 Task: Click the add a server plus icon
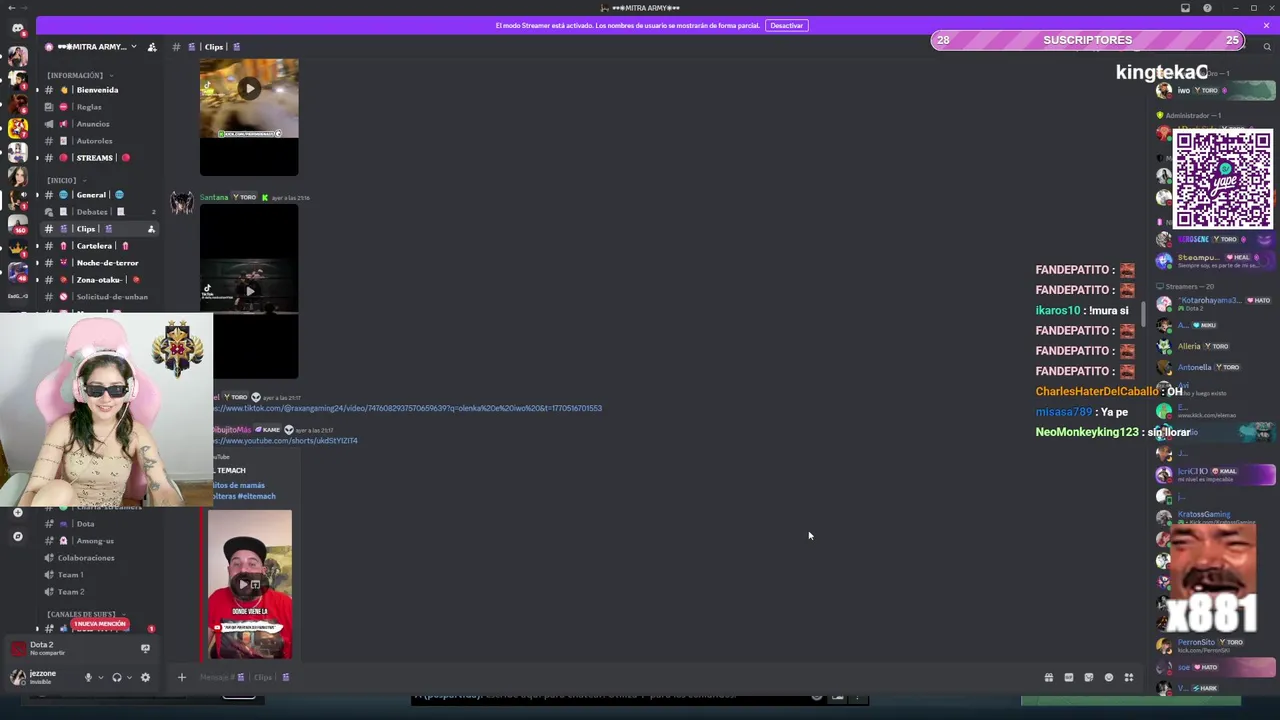[17, 512]
